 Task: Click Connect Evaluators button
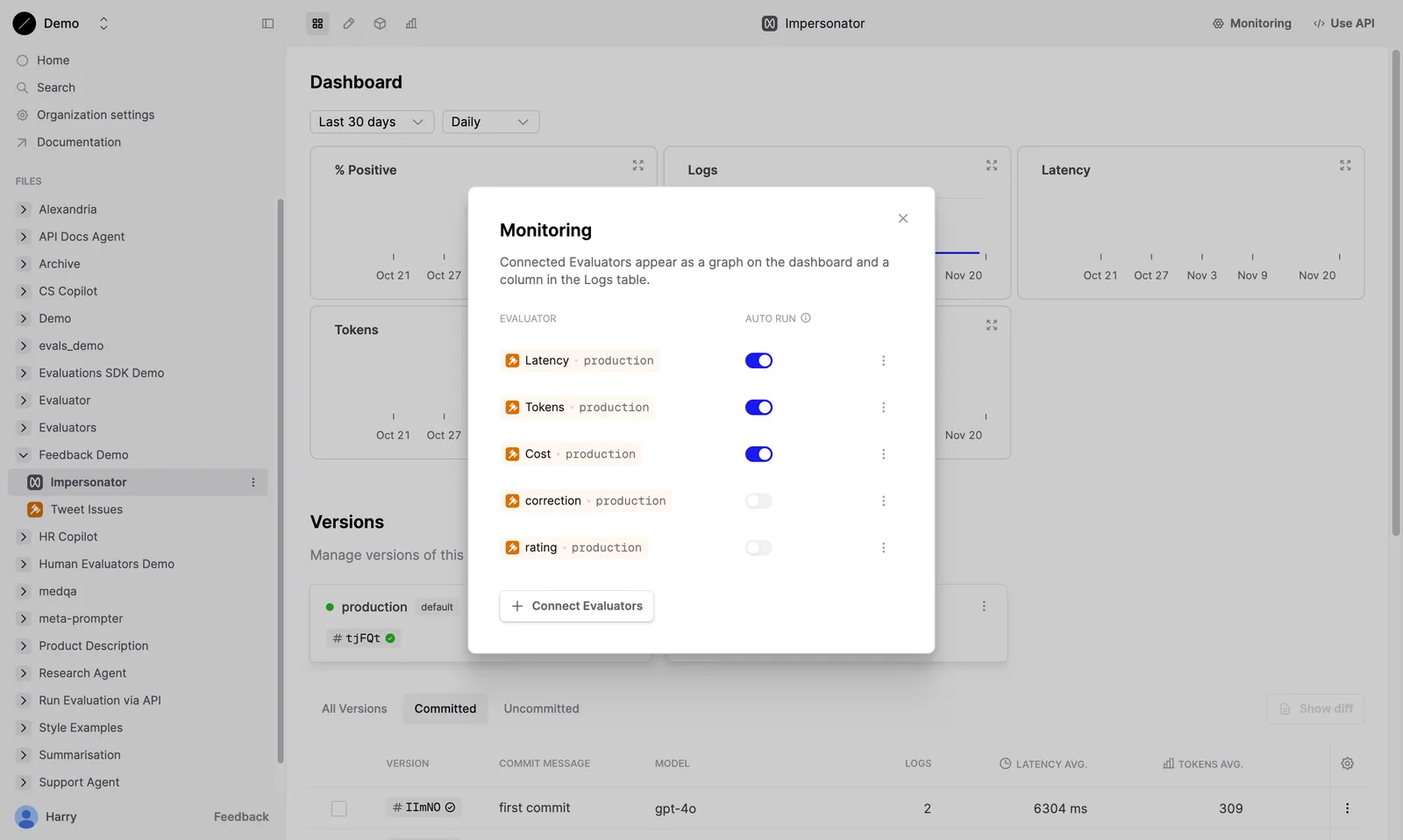(576, 606)
